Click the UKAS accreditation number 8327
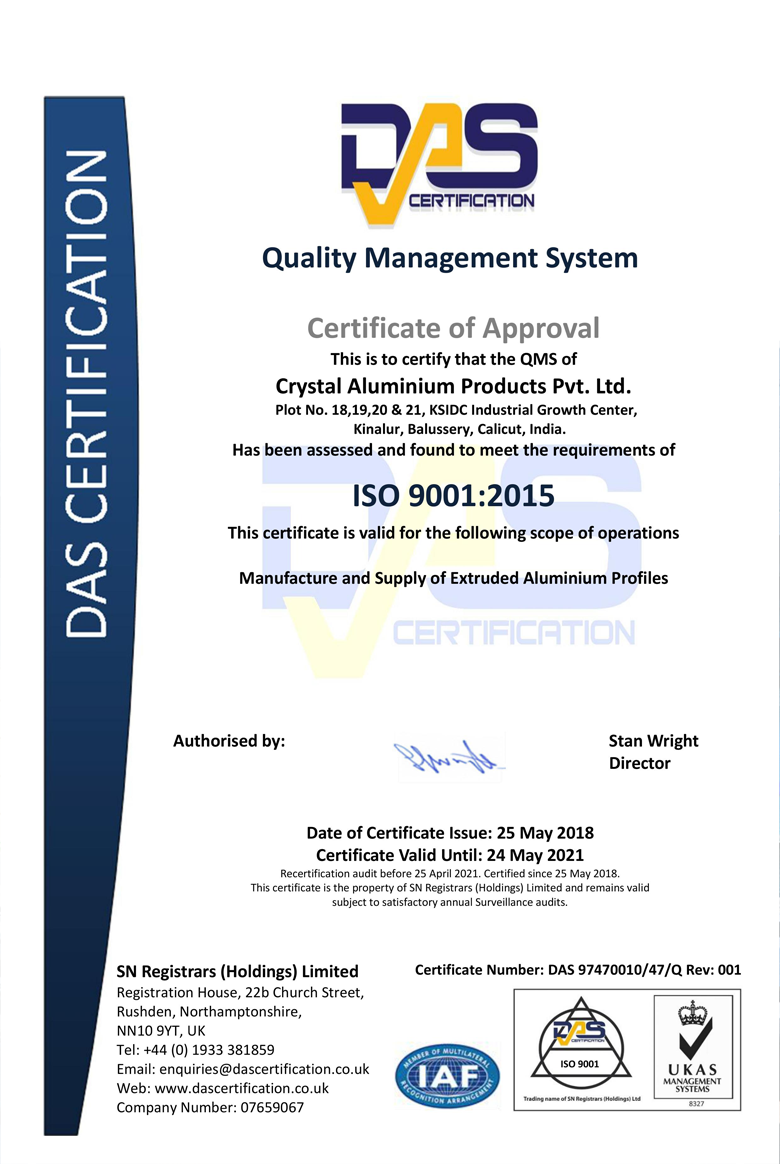 click(694, 1102)
